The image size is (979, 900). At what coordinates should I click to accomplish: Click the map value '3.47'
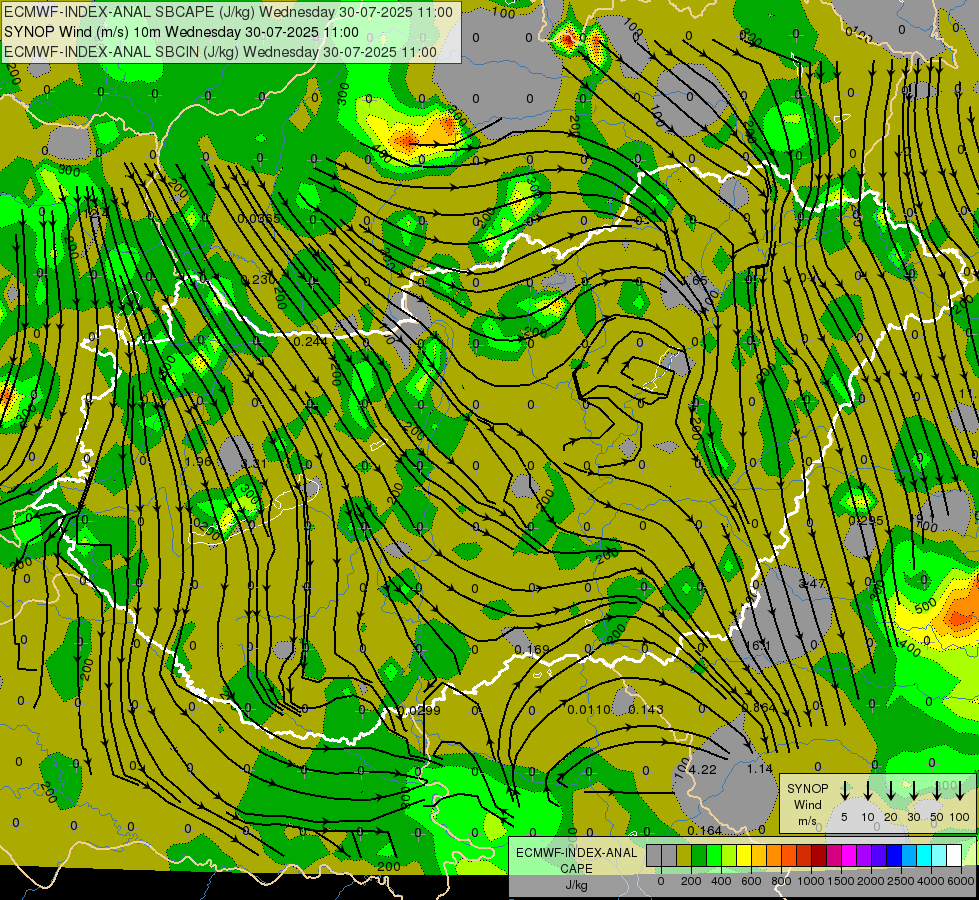pyautogui.click(x=812, y=583)
